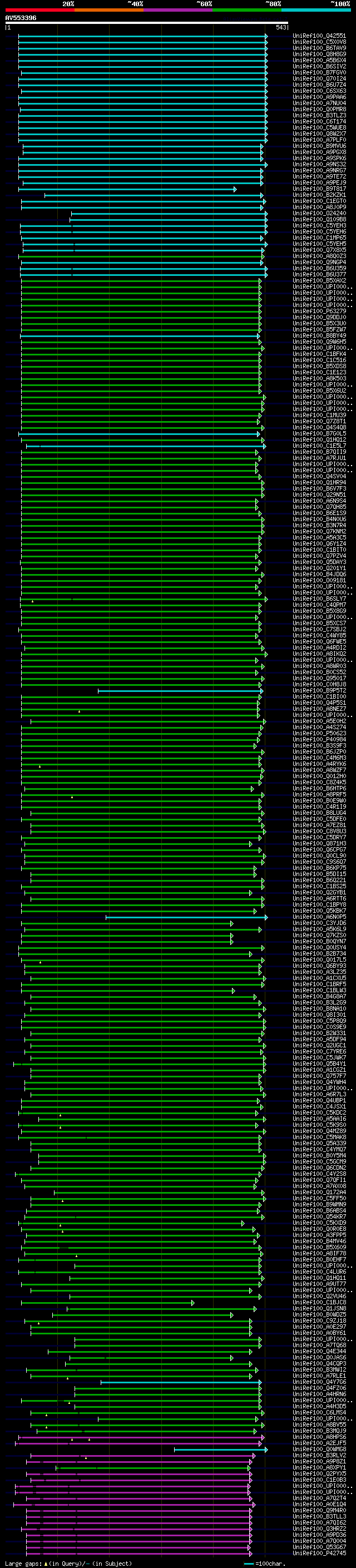356x1568 pixels.
Task: Select the UniRef100_Q757F7 label
Action: (x=319, y=1076)
